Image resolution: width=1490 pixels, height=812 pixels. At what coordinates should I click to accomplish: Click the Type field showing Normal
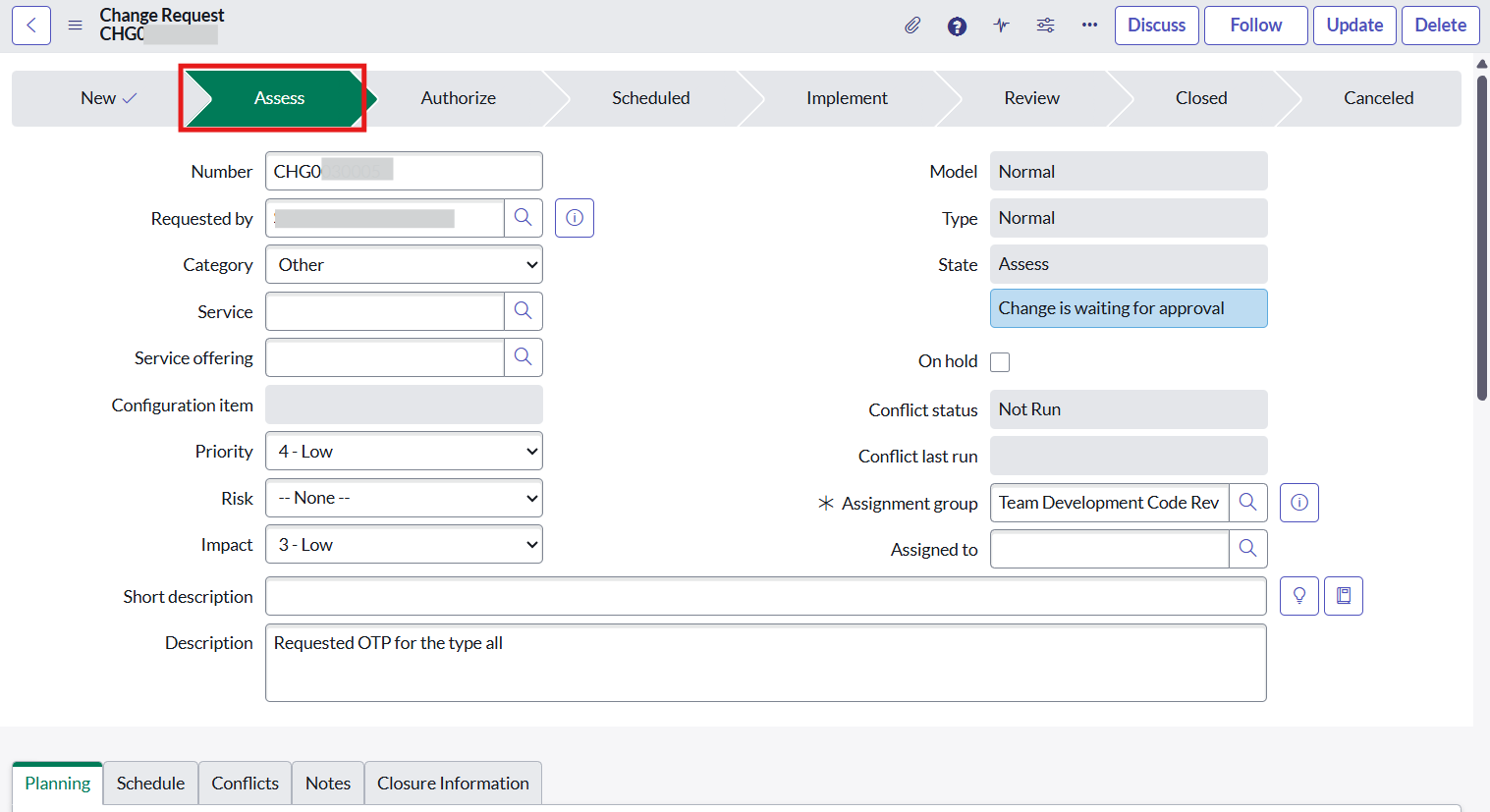[x=1129, y=218]
